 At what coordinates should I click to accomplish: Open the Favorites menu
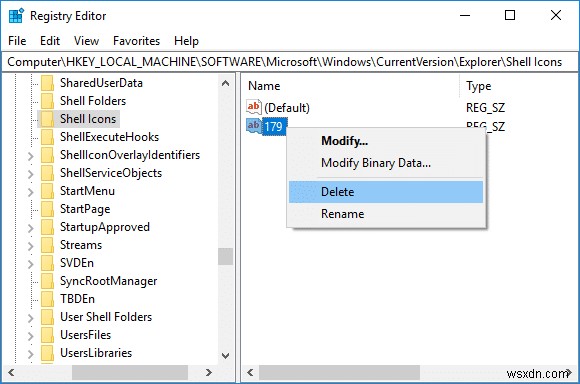point(136,41)
